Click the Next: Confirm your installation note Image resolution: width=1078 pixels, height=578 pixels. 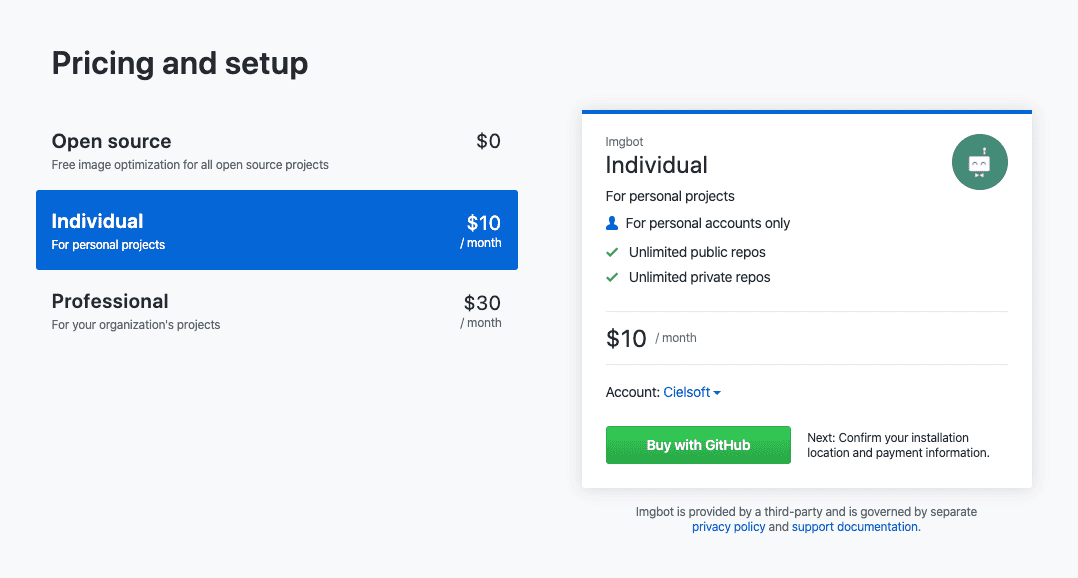tap(897, 445)
